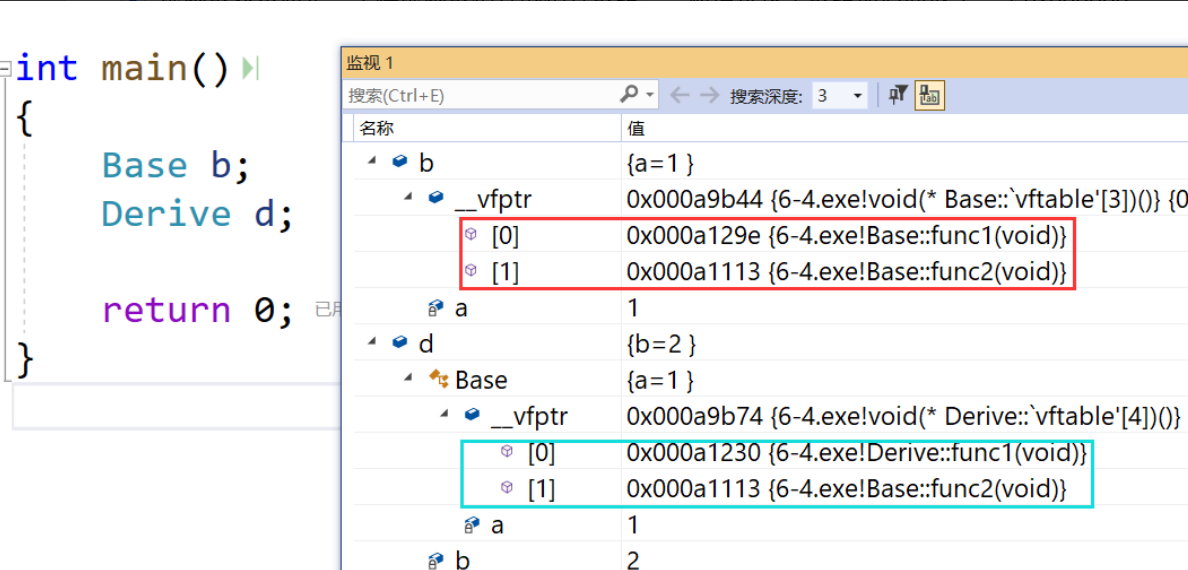Collapse the d variable tree node

tap(372, 343)
